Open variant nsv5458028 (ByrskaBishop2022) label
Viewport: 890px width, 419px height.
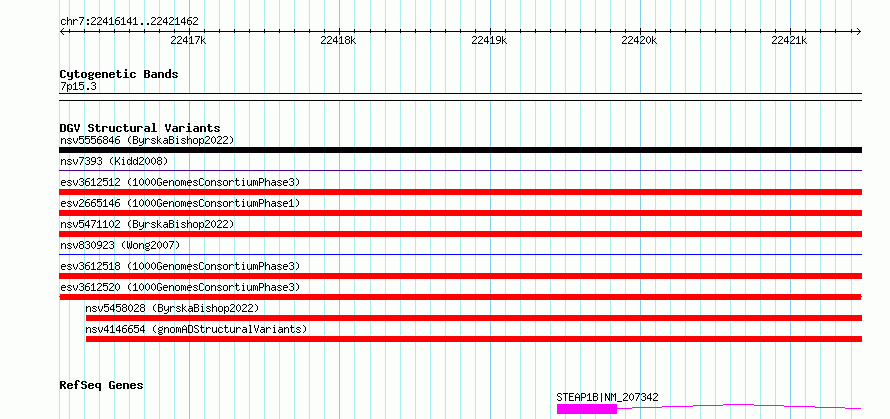point(172,308)
